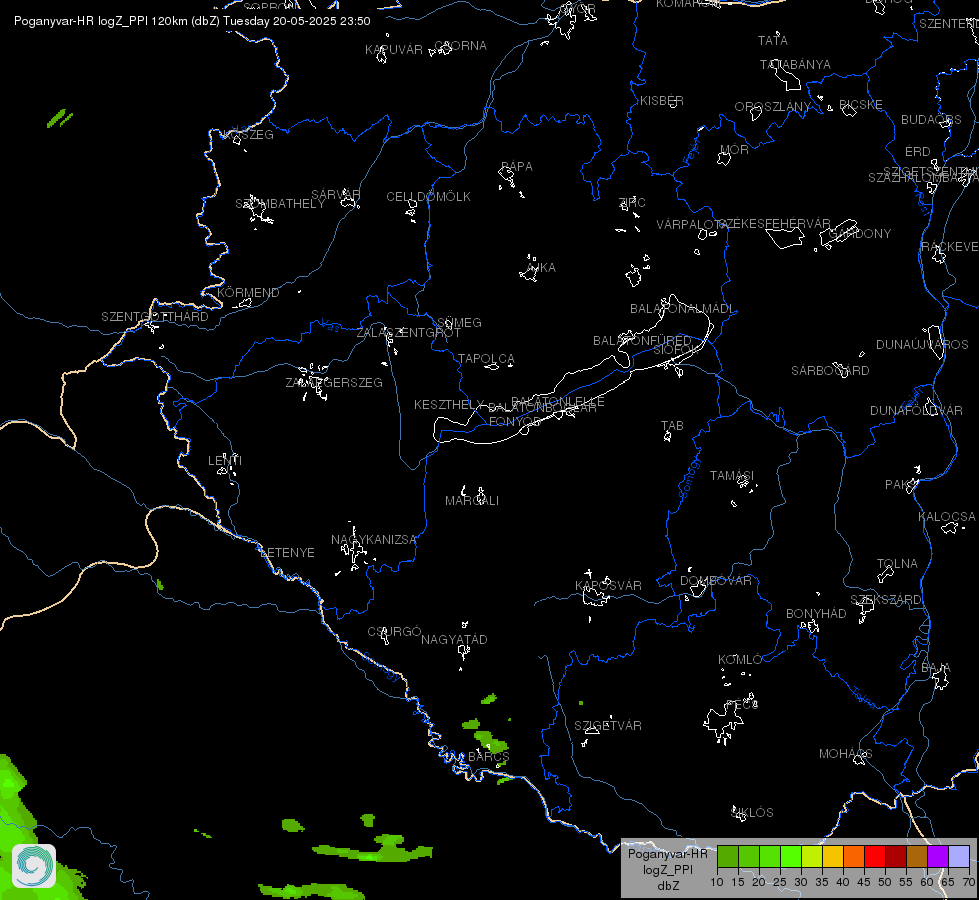Select the purple 60-65 dBZ legend swatch
This screenshot has height=900, width=979.
(938, 856)
